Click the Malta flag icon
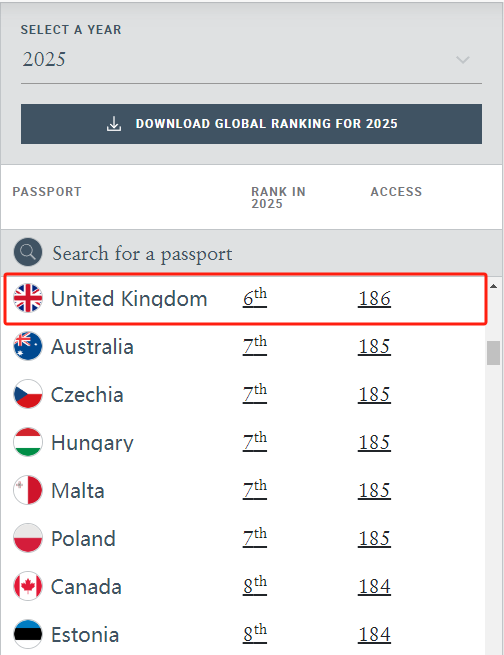The width and height of the screenshot is (504, 655). (28, 490)
